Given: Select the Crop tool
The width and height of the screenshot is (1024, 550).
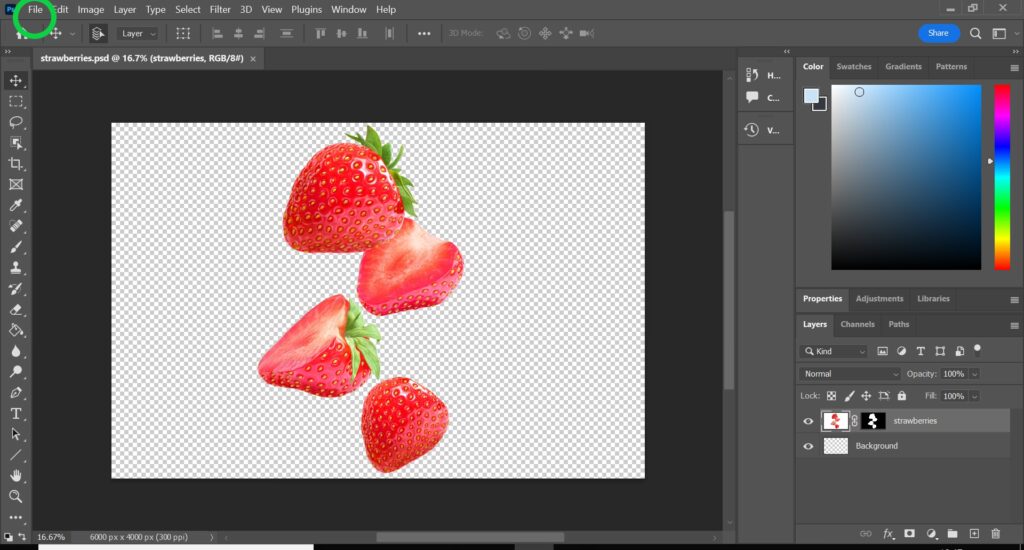Looking at the screenshot, I should pyautogui.click(x=16, y=163).
